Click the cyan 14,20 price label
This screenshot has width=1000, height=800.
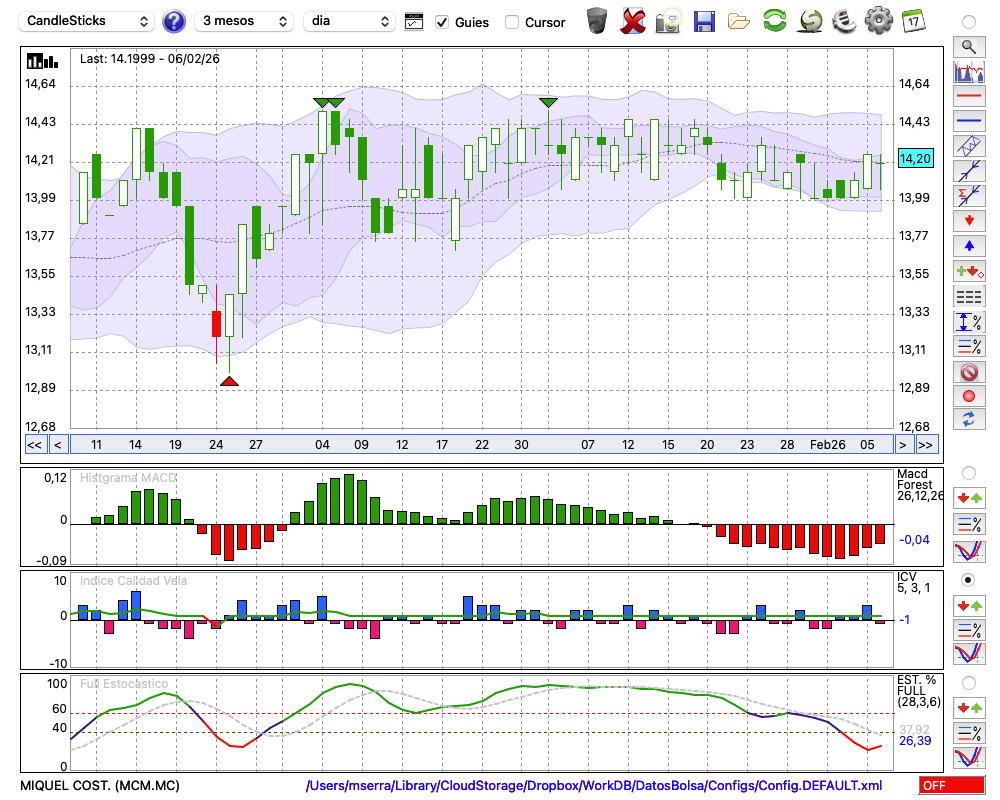point(915,159)
